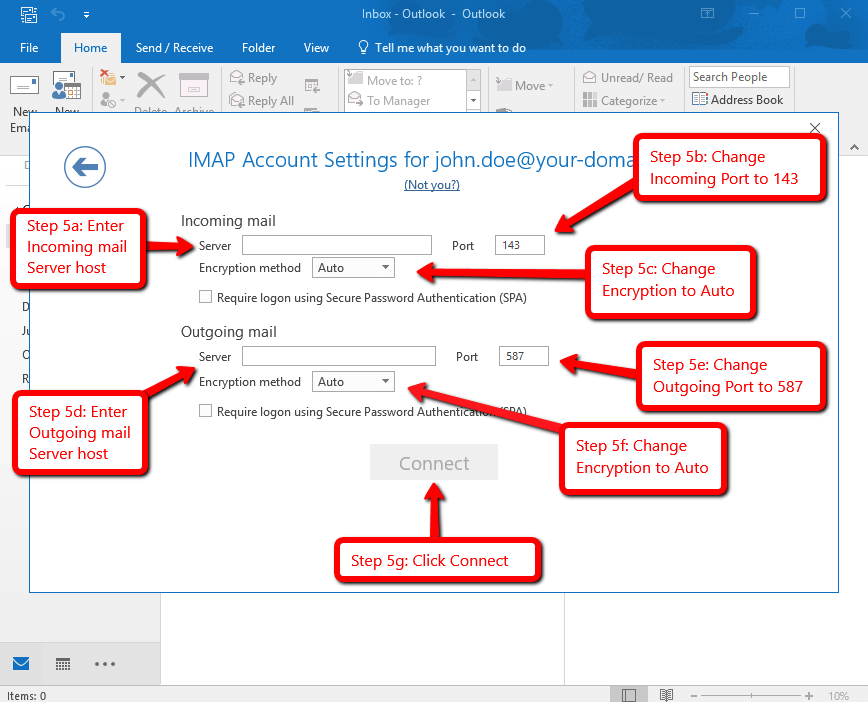Click the Archive box icon

tap(194, 86)
